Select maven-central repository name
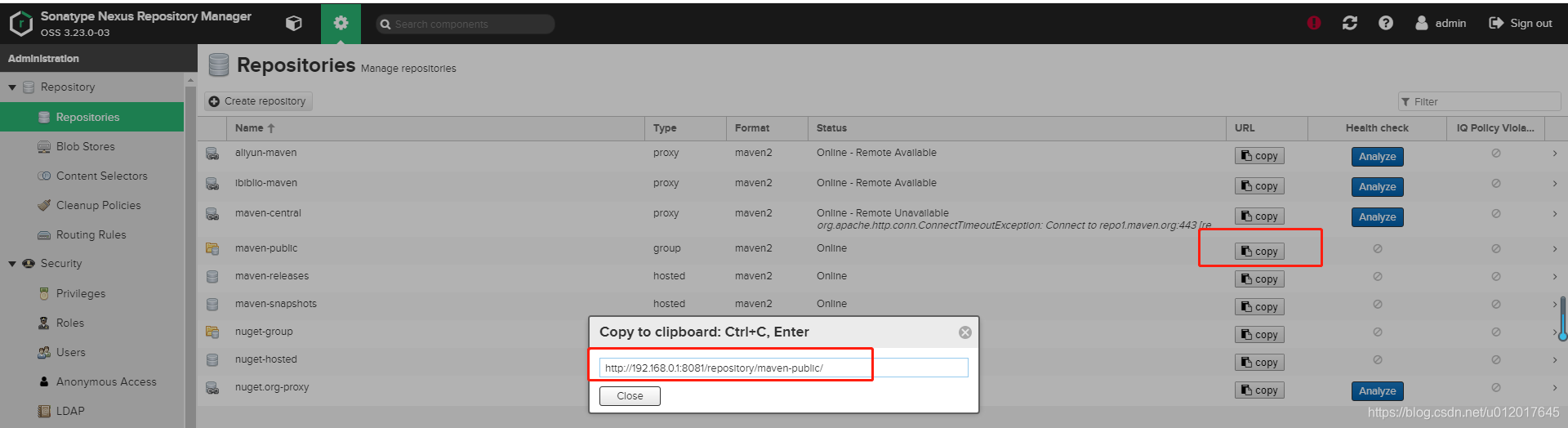The image size is (1568, 428). pyautogui.click(x=268, y=213)
